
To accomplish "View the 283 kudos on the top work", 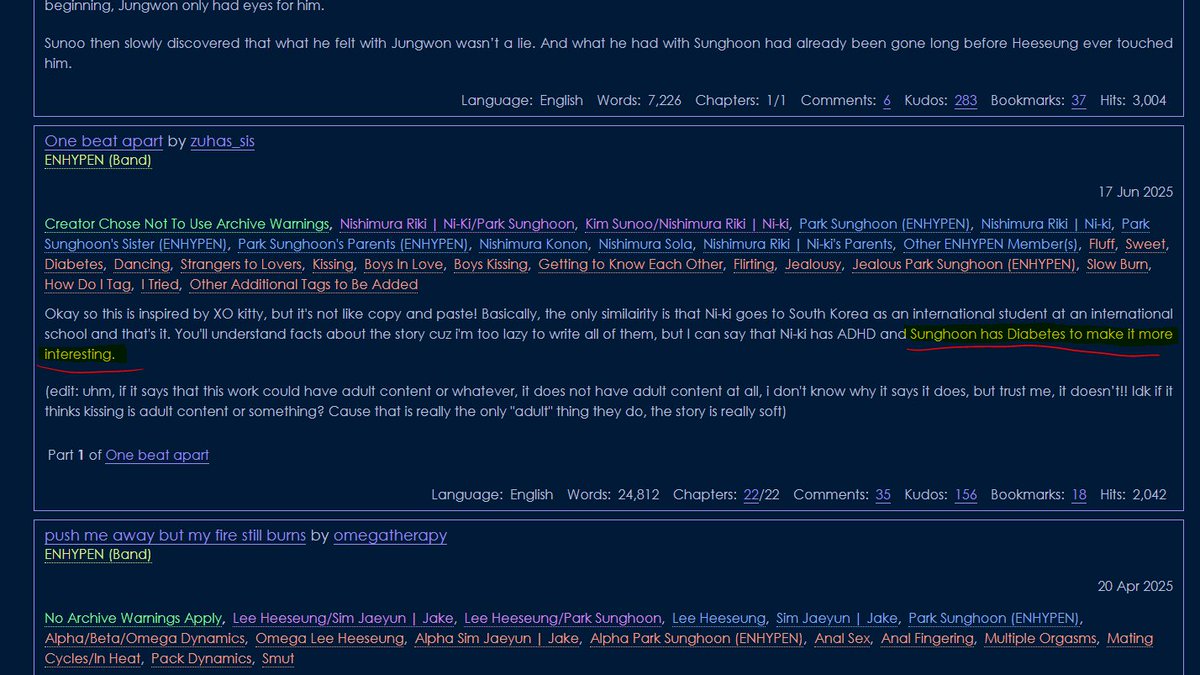I will (966, 100).
